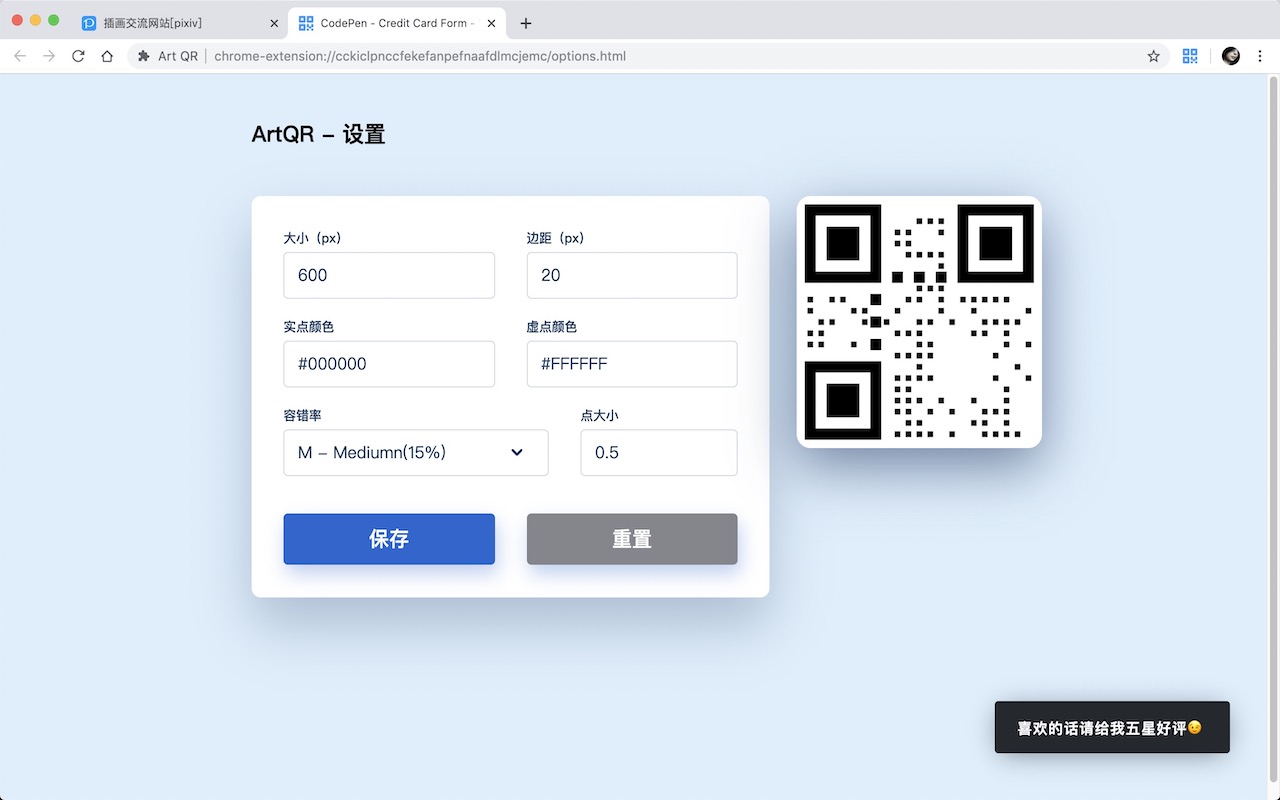Click the 大小（px）label

313,238
